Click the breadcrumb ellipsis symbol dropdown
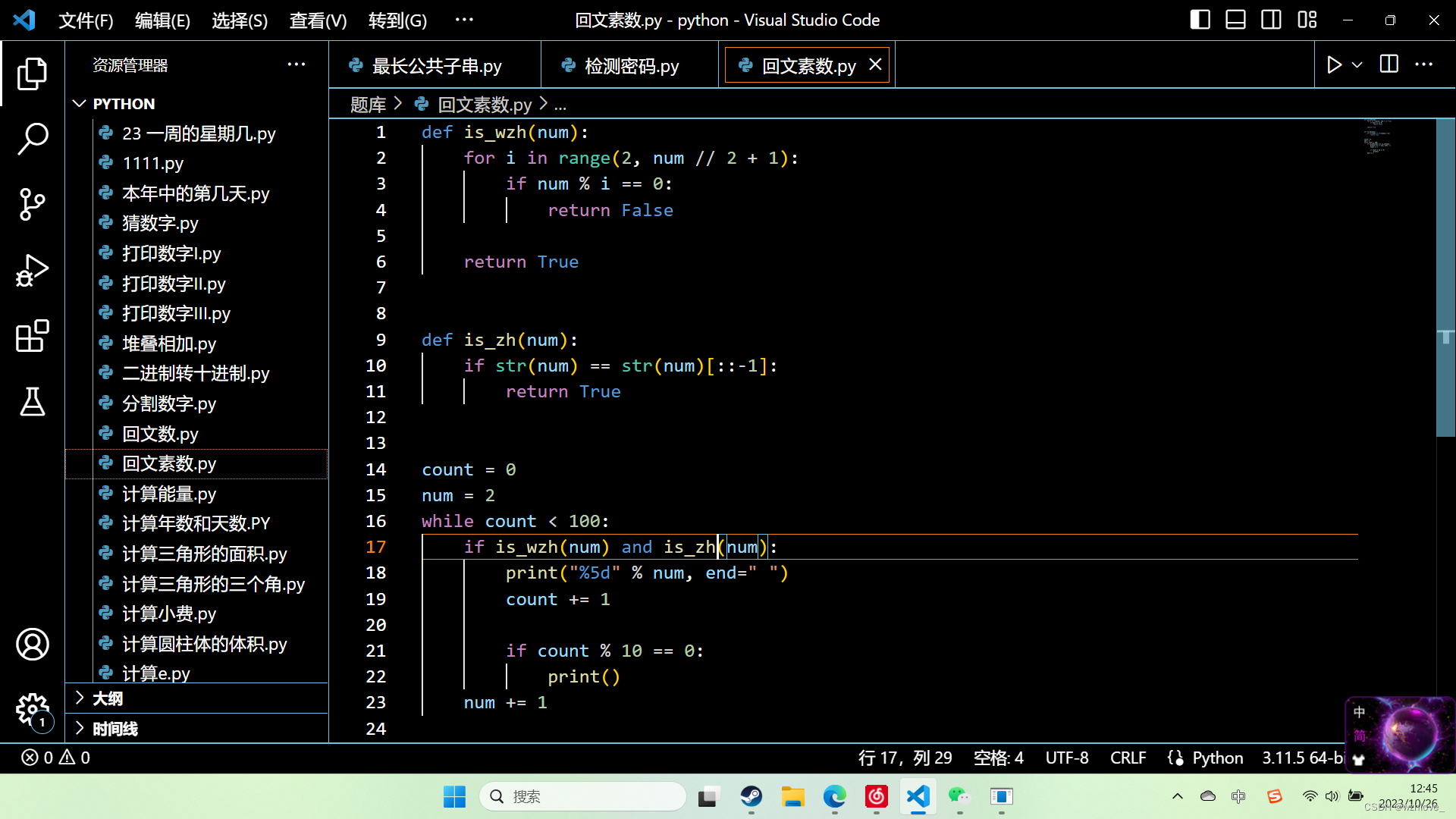Viewport: 1456px width, 819px height. pyautogui.click(x=560, y=105)
